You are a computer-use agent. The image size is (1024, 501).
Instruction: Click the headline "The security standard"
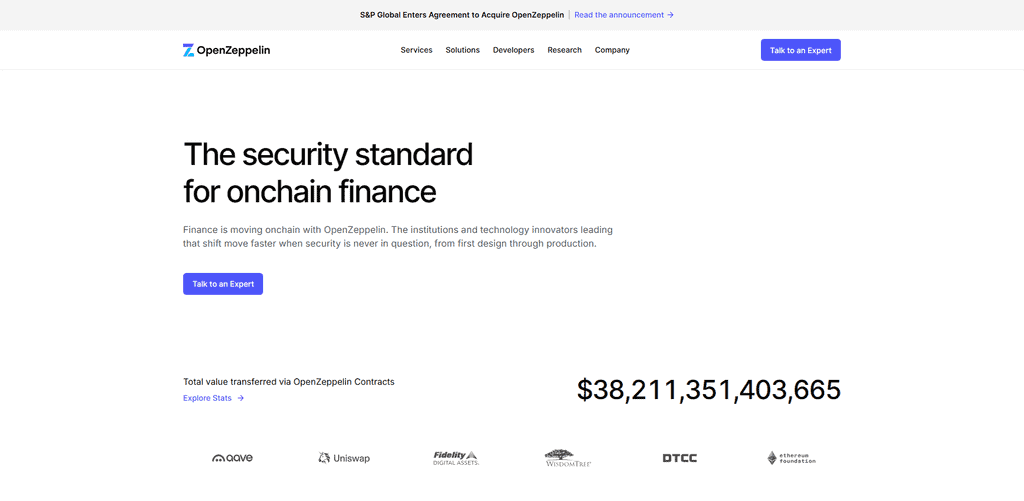pos(328,155)
